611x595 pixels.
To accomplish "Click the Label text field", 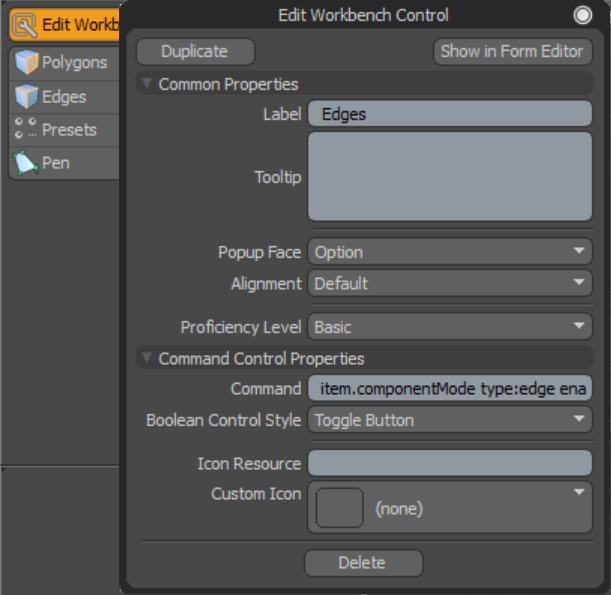I will point(449,114).
